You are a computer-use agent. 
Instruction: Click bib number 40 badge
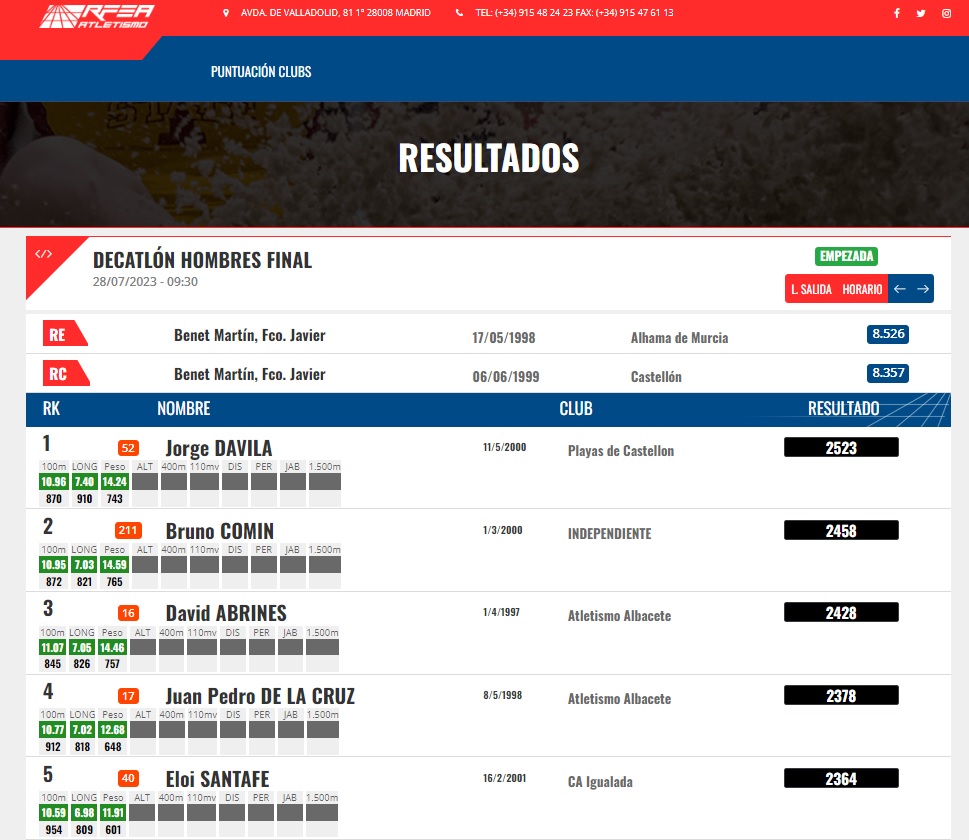pos(128,778)
